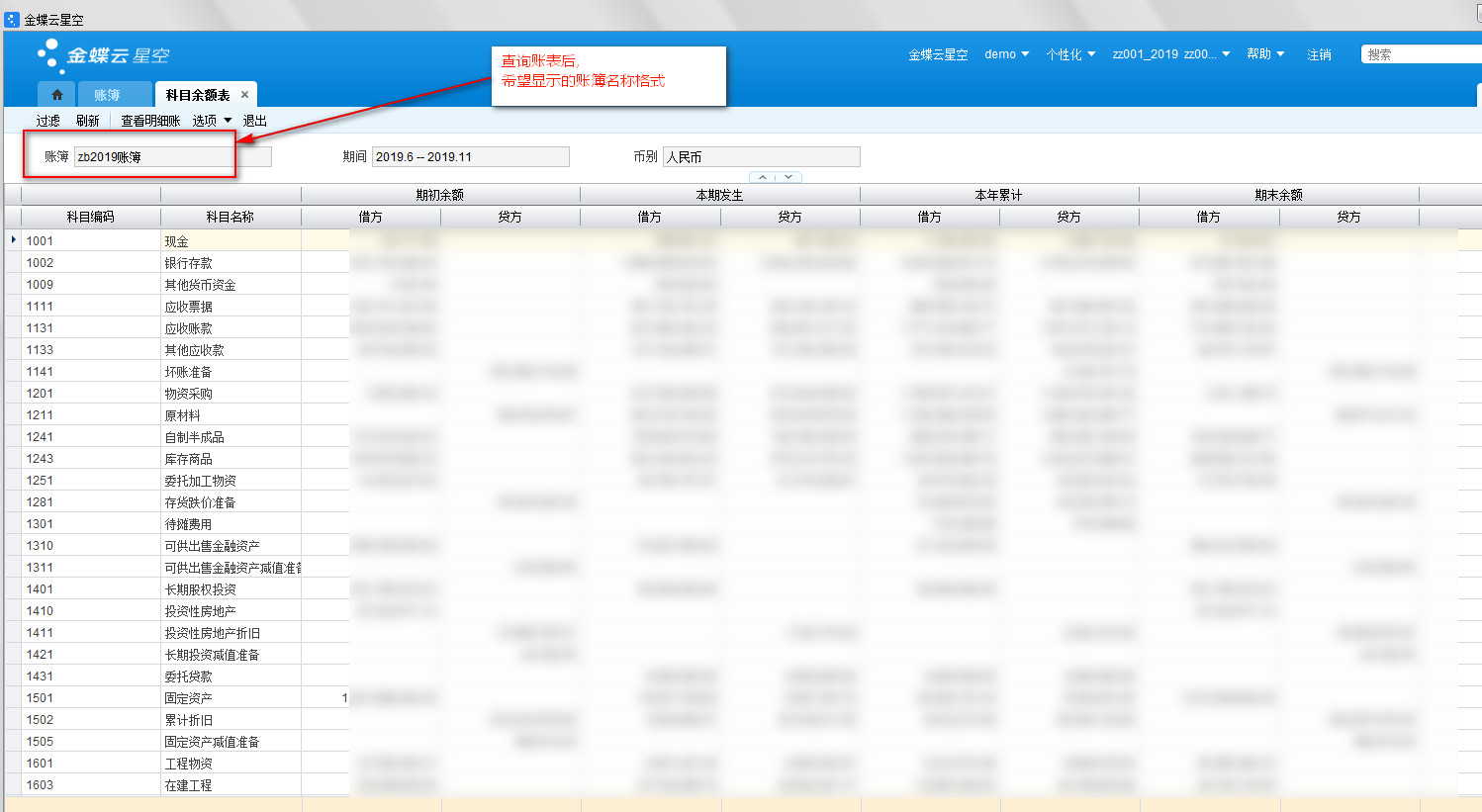Click 退出 to exit the report

coord(255,121)
